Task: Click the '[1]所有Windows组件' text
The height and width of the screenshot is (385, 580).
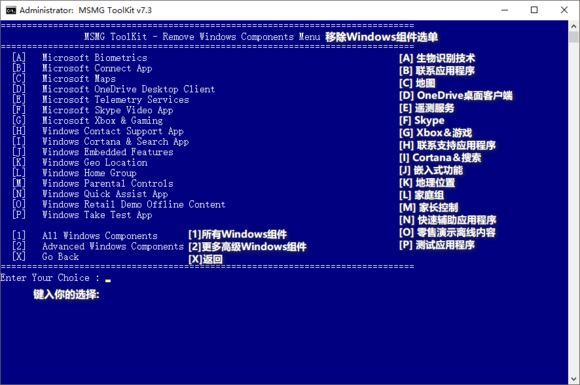Action: [237, 234]
